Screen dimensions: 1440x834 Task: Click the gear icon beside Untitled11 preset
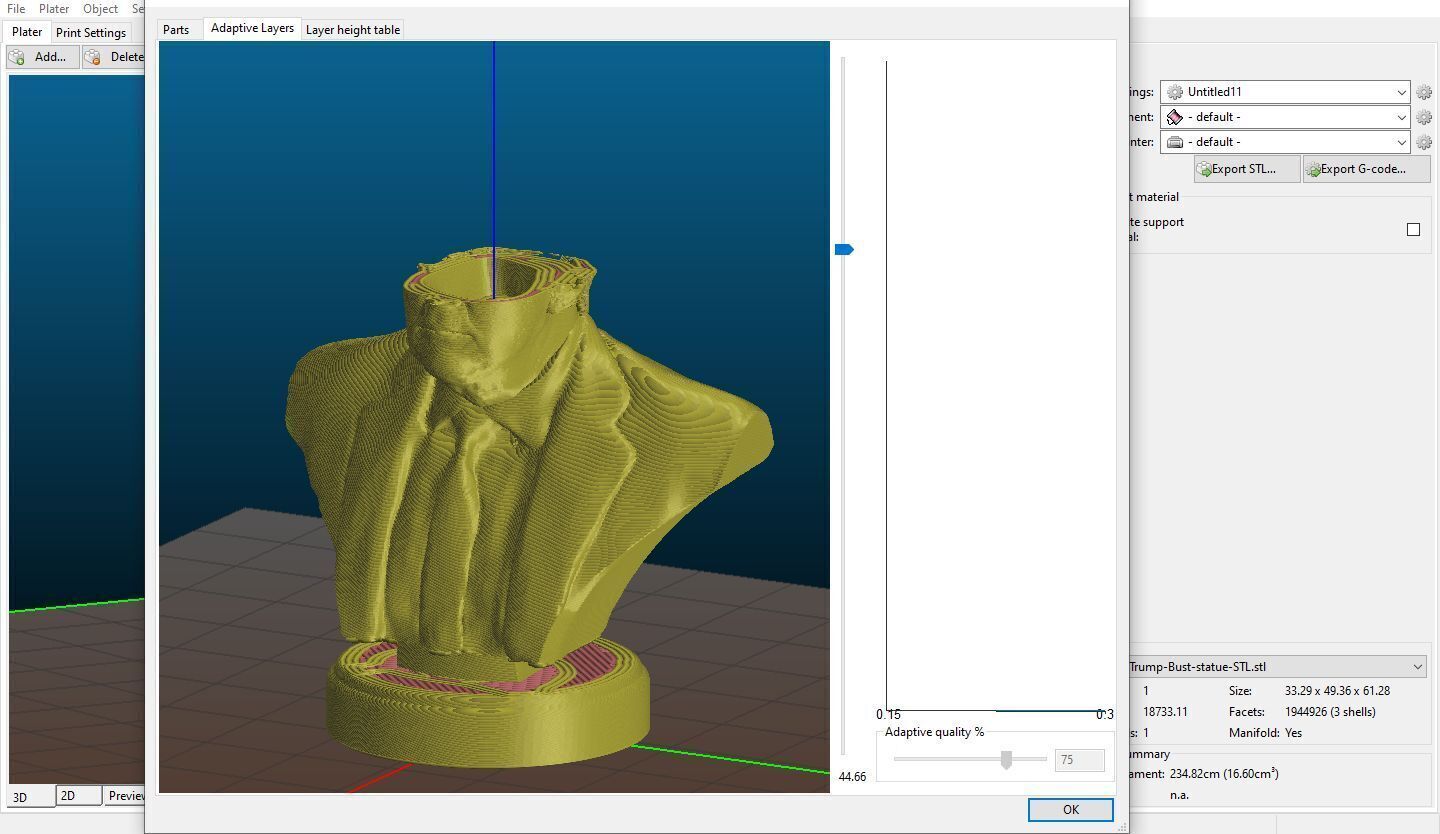[x=1424, y=92]
